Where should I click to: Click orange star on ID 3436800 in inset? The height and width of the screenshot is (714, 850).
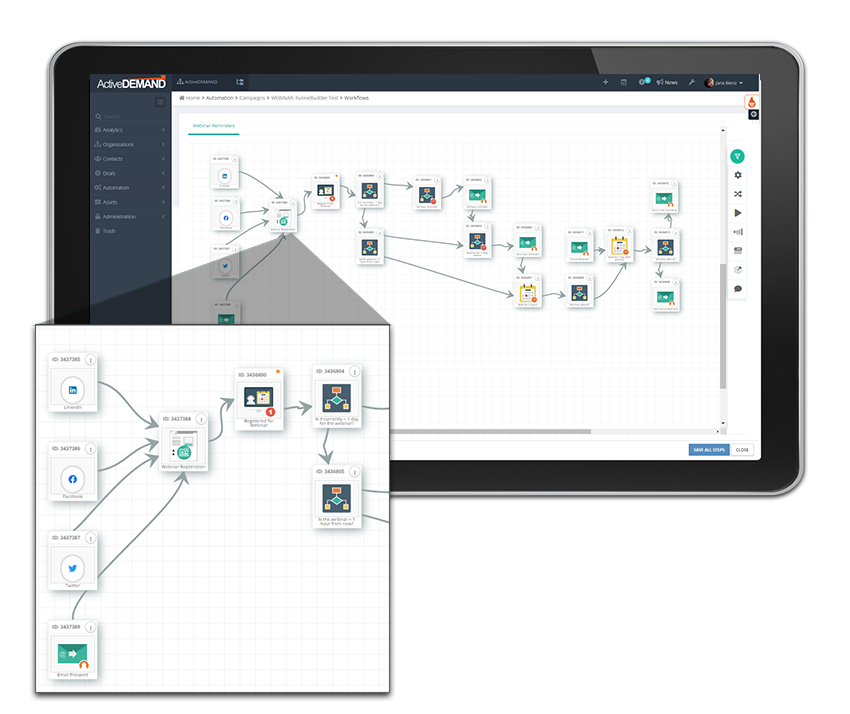[x=278, y=372]
